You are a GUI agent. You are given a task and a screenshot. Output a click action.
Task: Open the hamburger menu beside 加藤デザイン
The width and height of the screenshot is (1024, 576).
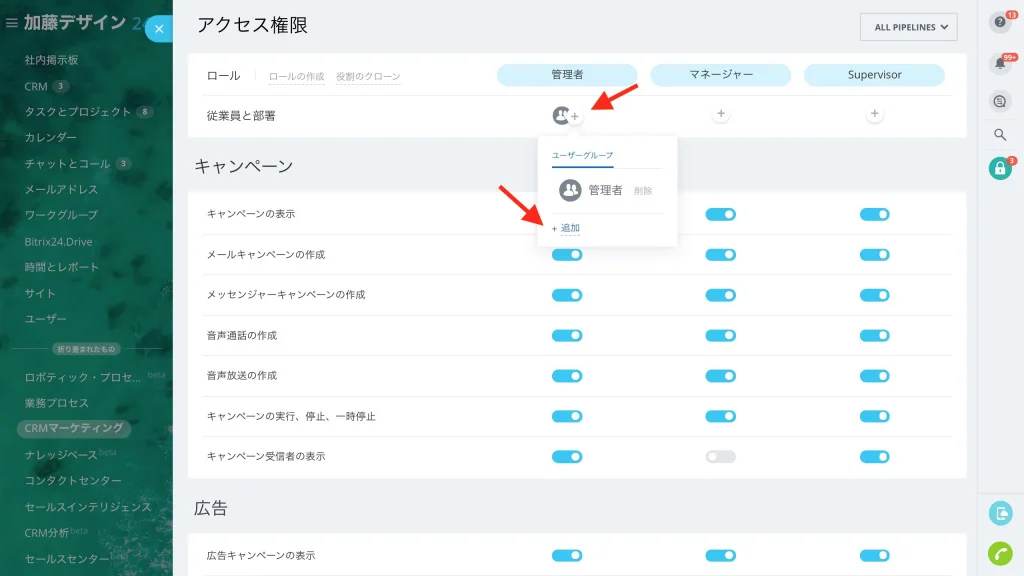(x=11, y=23)
